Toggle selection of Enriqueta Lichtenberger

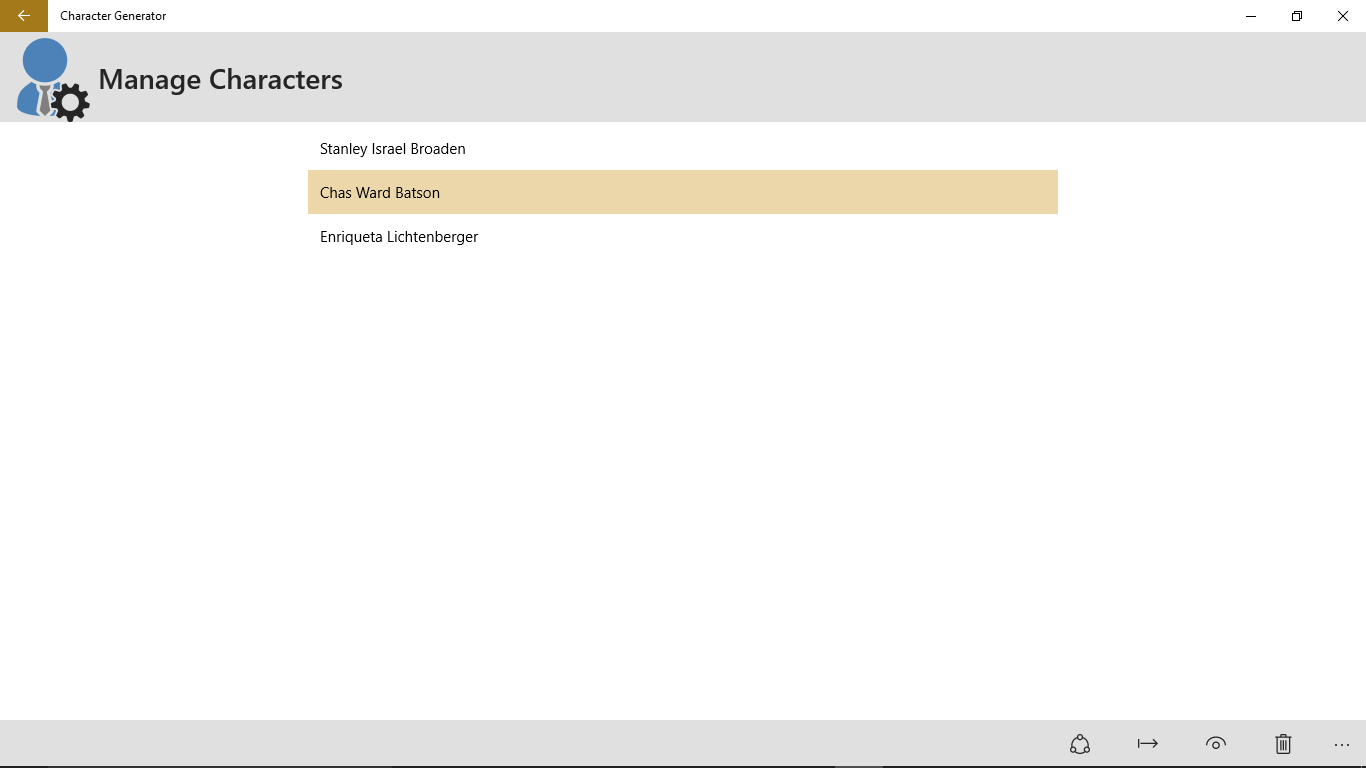(399, 237)
